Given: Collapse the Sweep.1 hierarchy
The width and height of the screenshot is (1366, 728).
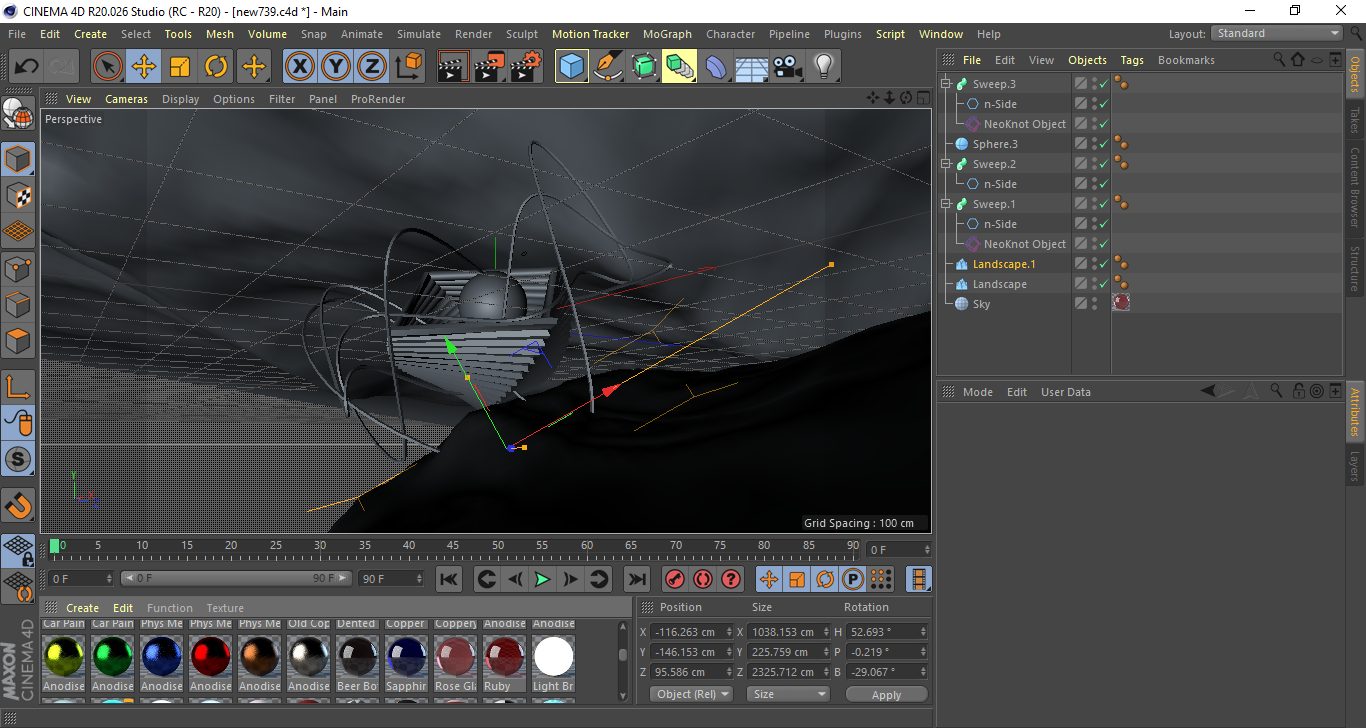Looking at the screenshot, I should [x=946, y=204].
